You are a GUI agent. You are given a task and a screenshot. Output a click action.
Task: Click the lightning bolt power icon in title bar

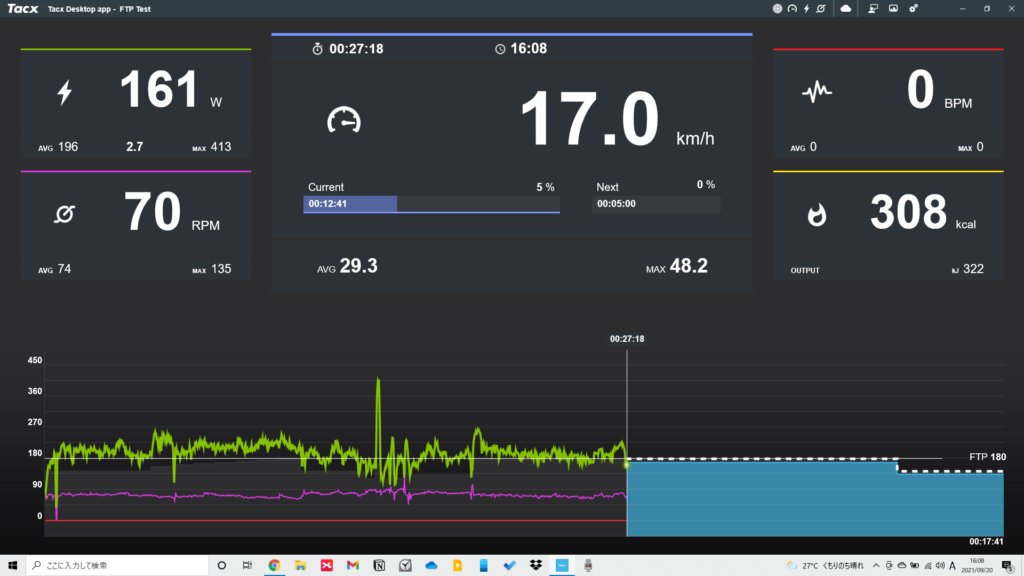806,8
